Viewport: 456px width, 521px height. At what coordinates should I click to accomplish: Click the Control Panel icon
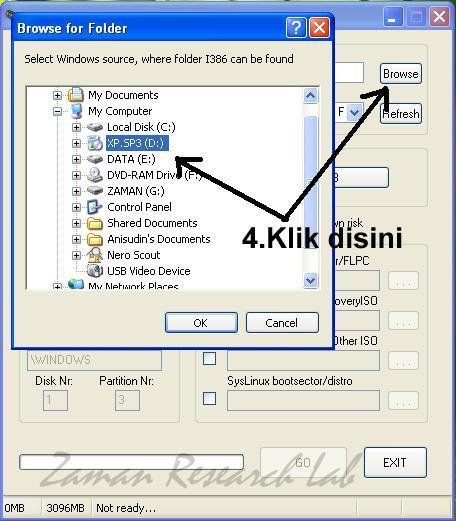pos(95,207)
